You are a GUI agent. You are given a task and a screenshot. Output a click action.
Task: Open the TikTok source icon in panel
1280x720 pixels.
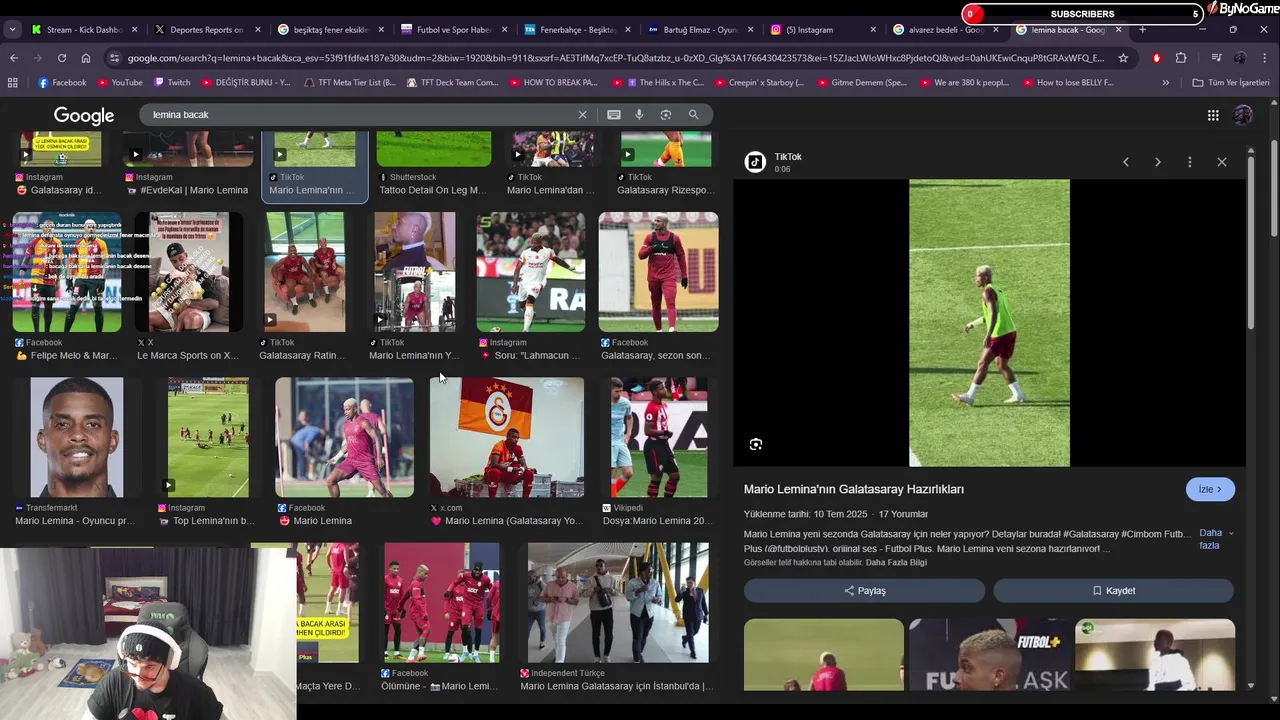[756, 162]
